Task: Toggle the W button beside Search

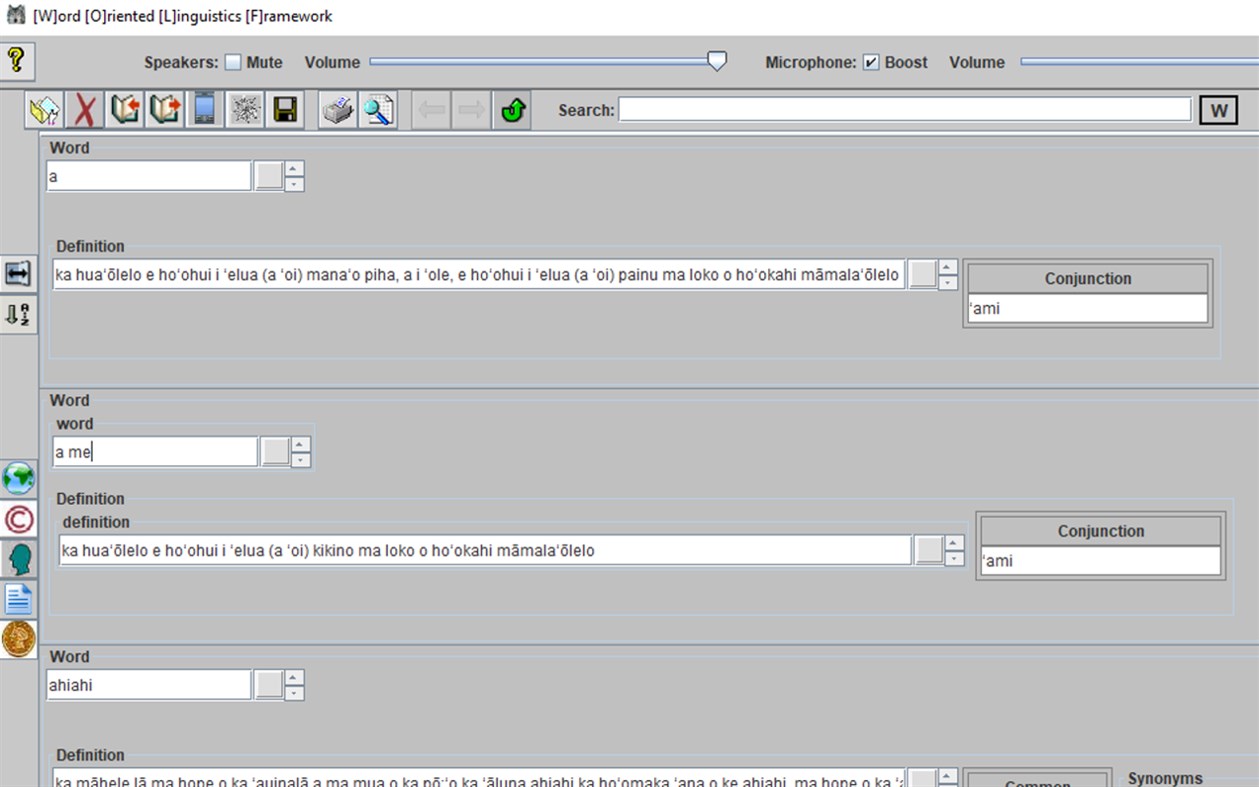Action: click(1217, 109)
